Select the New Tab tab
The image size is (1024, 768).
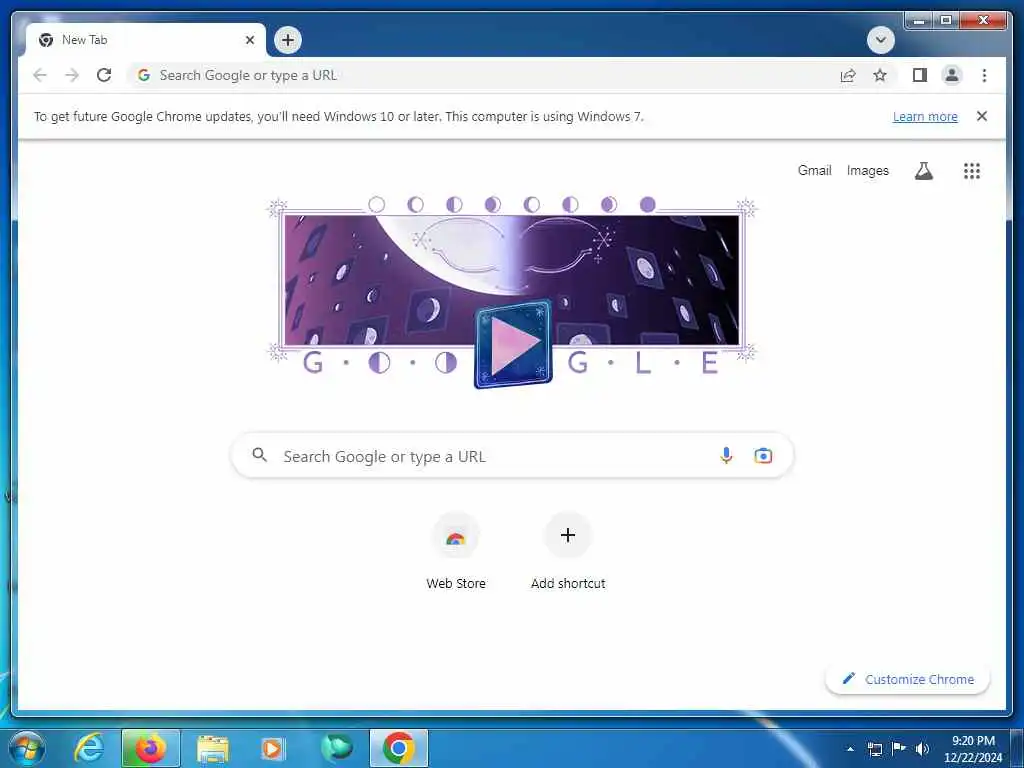coord(146,40)
